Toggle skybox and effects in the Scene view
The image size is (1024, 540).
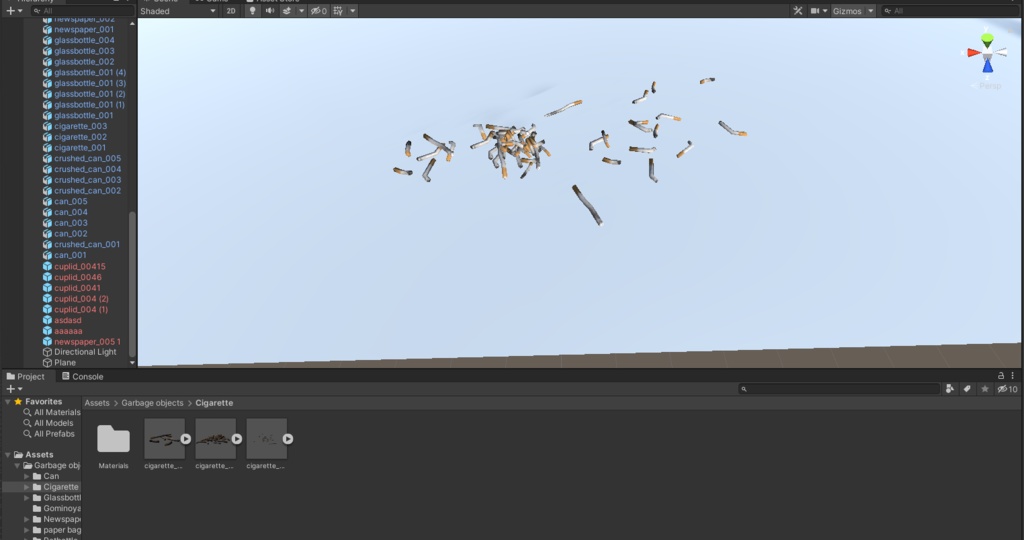pos(287,11)
